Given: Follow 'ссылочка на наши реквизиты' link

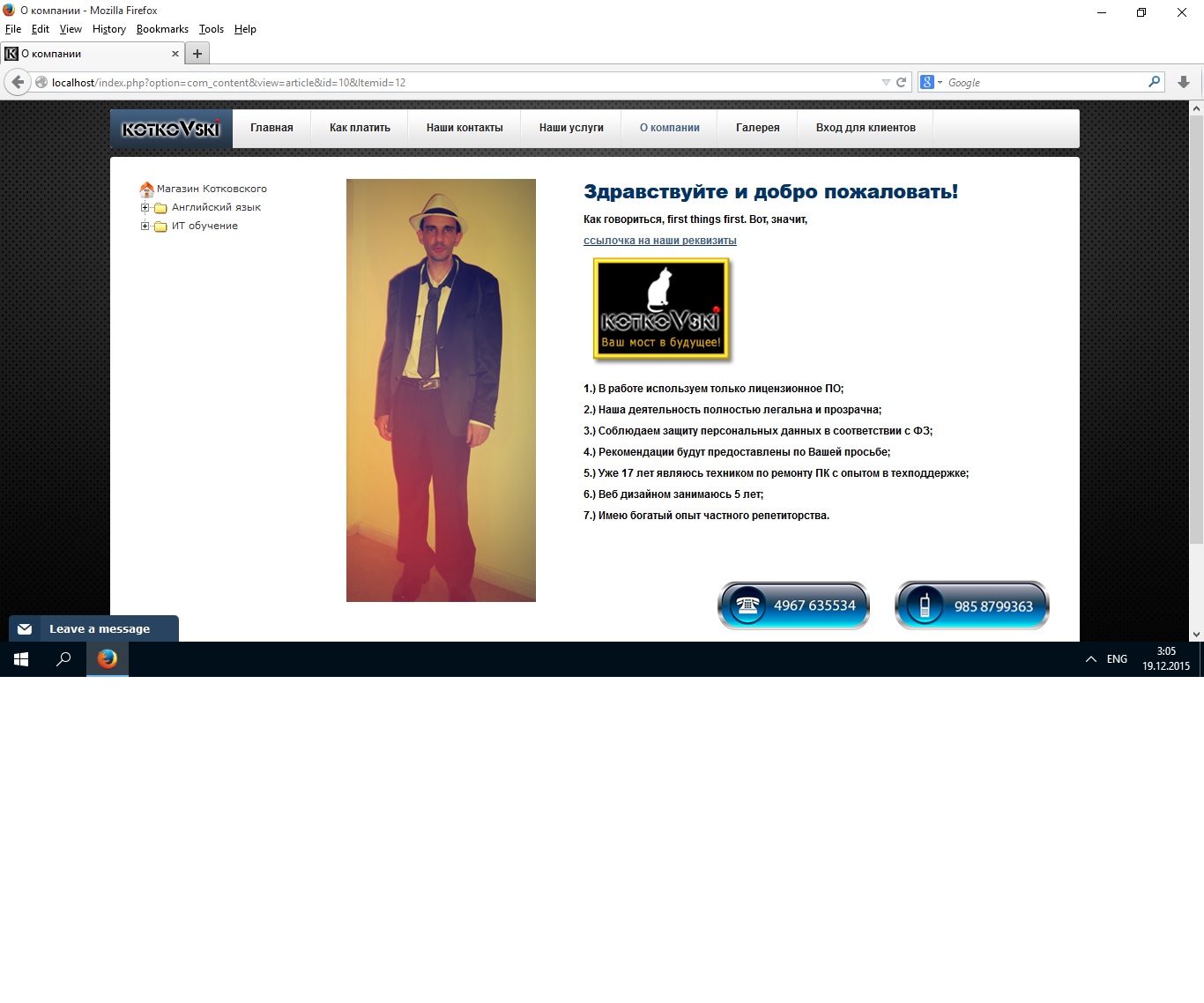Looking at the screenshot, I should click(x=660, y=241).
